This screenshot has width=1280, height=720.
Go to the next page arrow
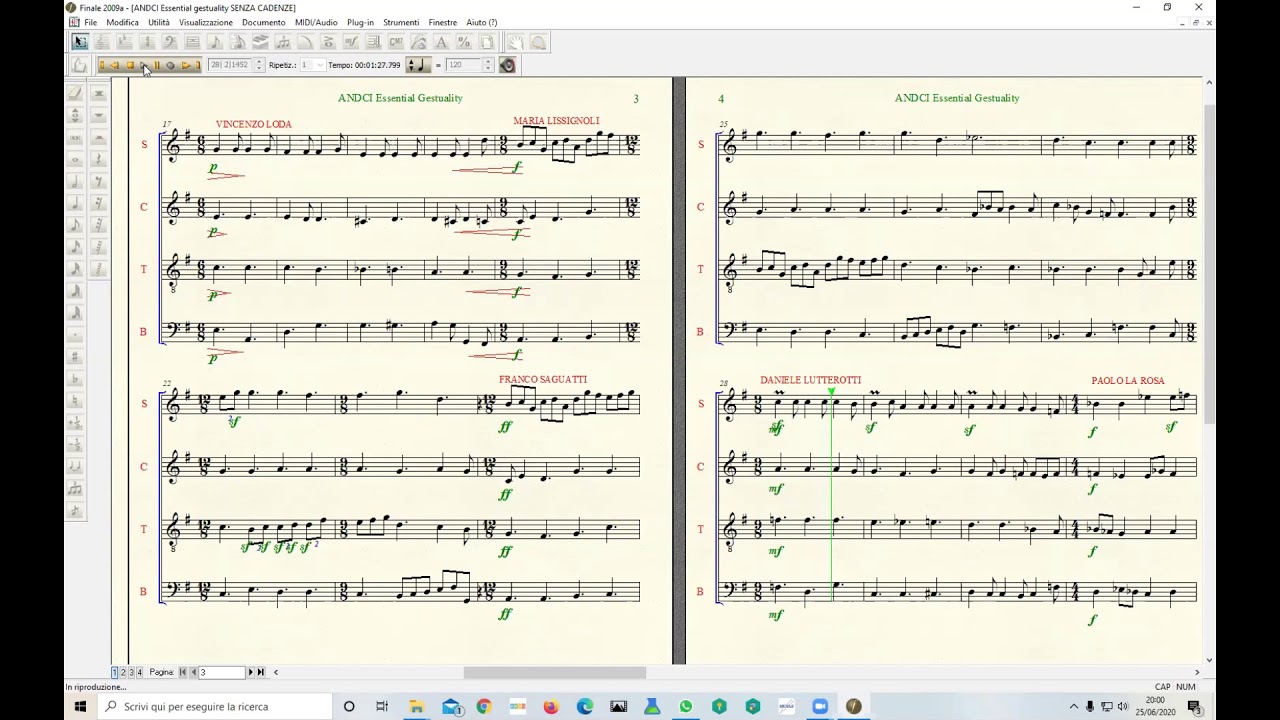click(250, 672)
